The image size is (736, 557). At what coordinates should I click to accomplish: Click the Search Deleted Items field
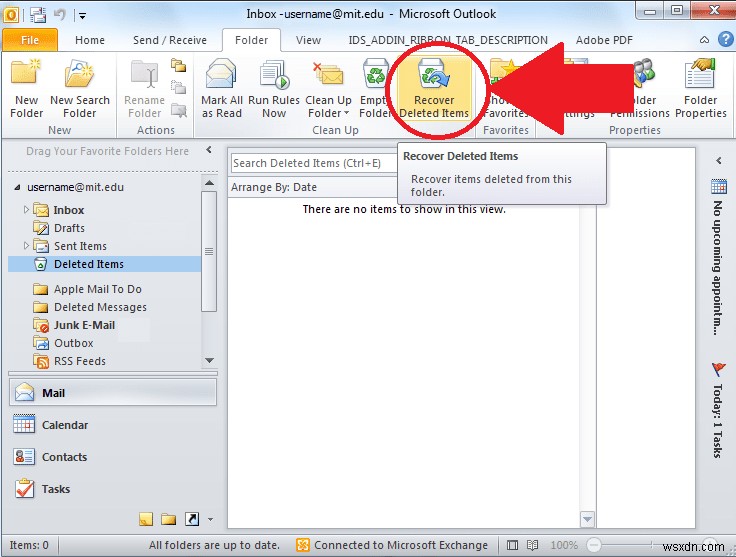314,163
